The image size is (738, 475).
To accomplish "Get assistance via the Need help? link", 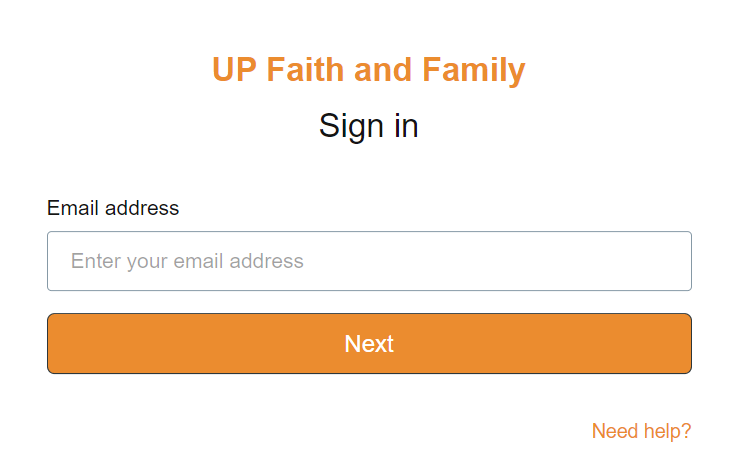I will 641,431.
